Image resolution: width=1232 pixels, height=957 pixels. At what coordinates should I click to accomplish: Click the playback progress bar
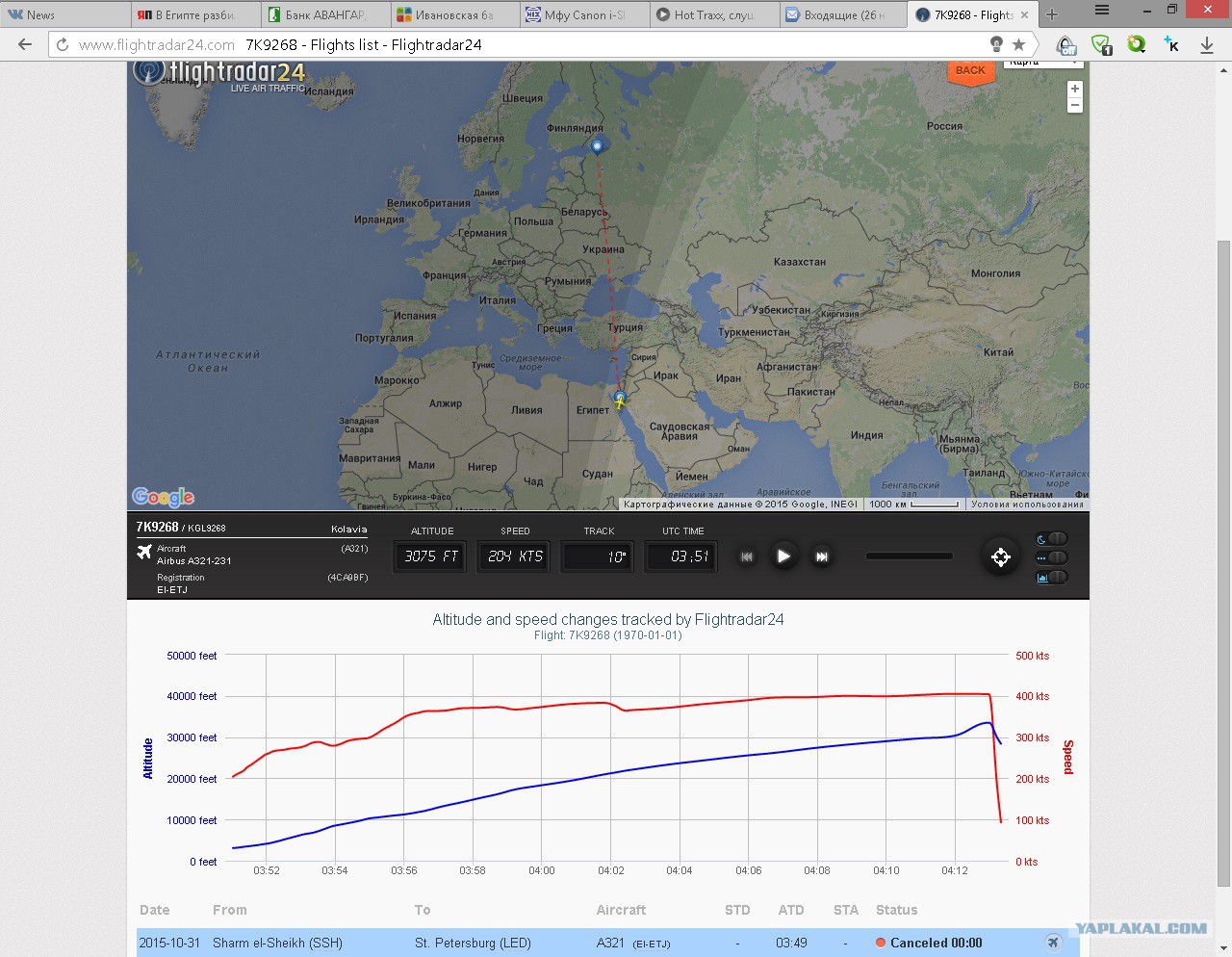point(909,556)
